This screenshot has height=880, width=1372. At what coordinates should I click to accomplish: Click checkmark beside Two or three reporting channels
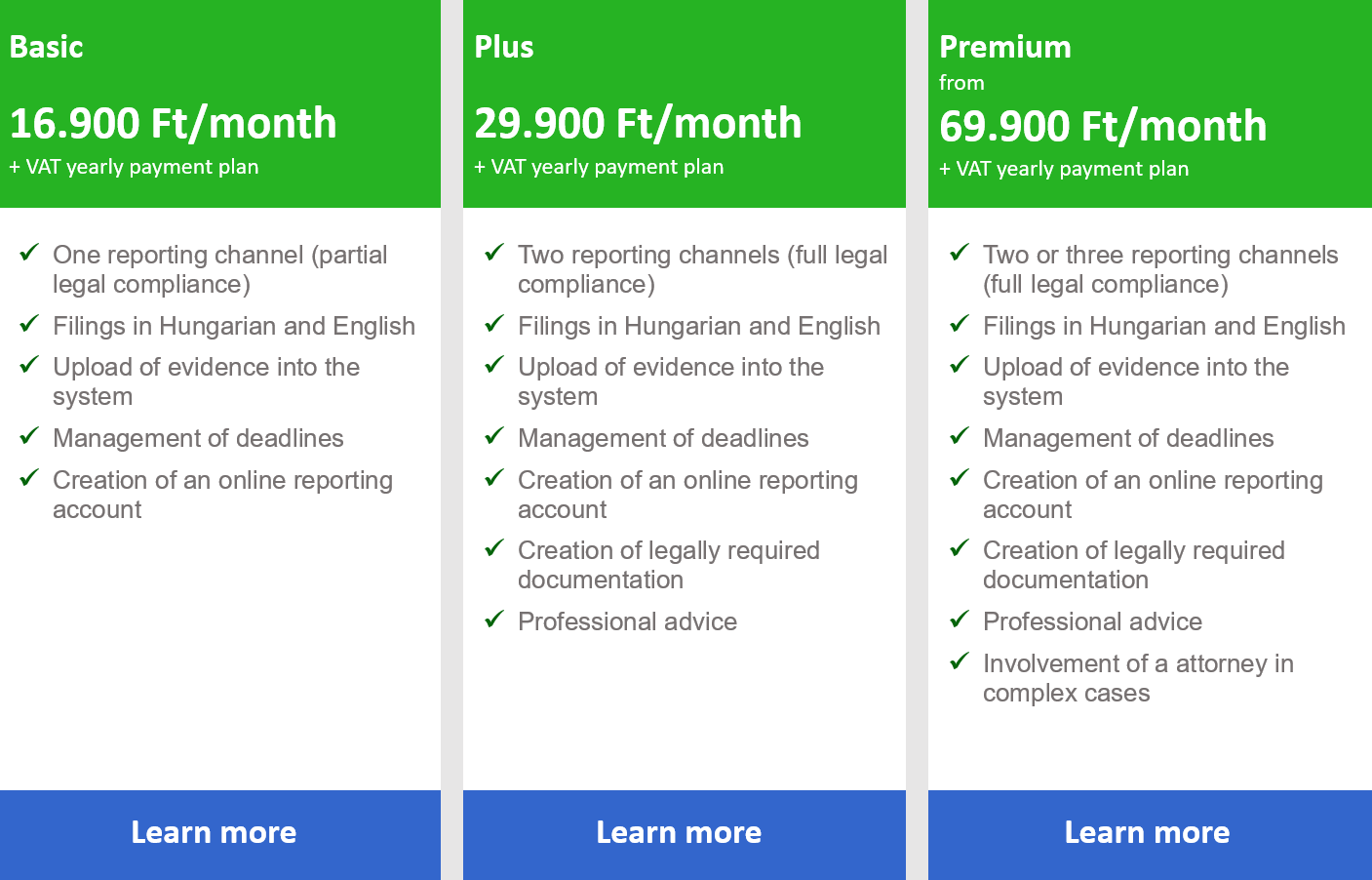[x=960, y=253]
